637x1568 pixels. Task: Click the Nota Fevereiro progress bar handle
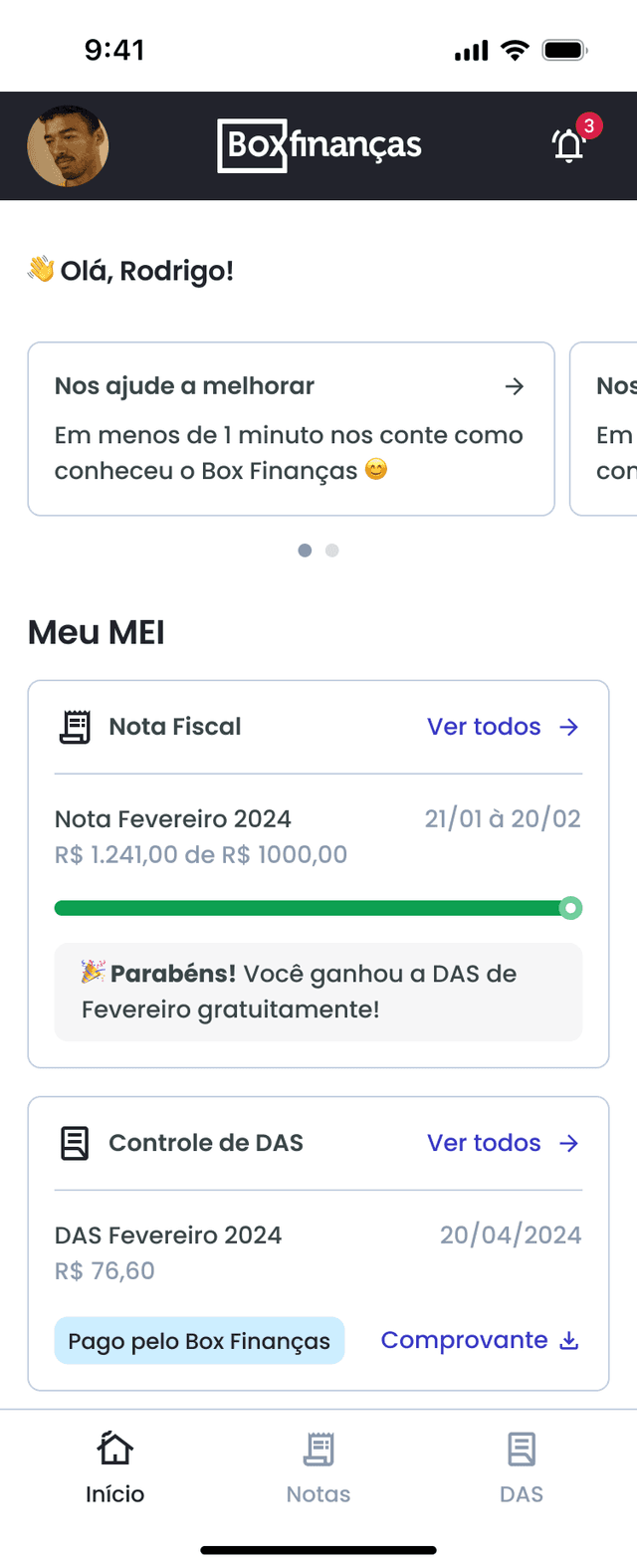(570, 908)
